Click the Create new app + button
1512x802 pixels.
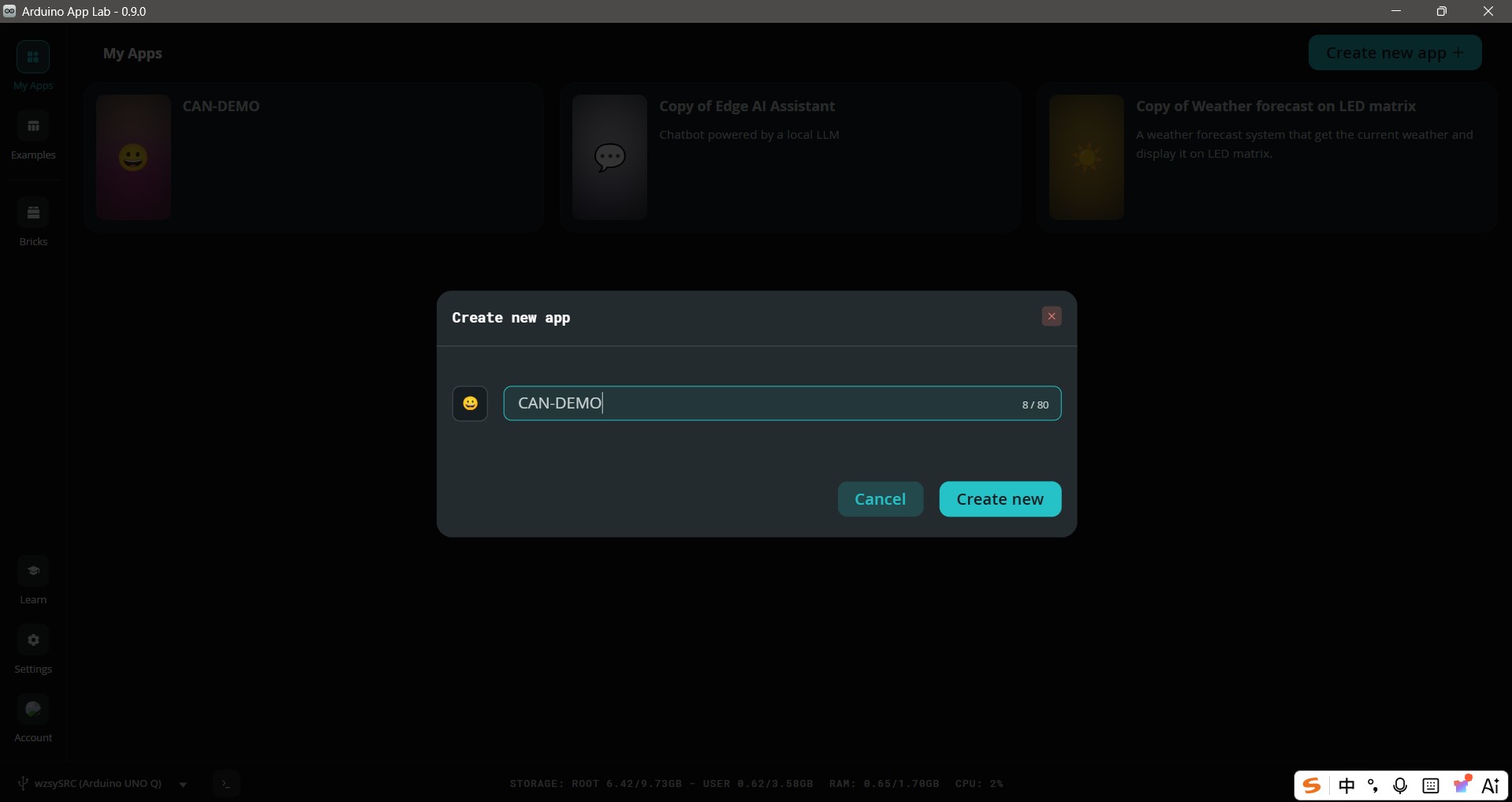(1395, 53)
